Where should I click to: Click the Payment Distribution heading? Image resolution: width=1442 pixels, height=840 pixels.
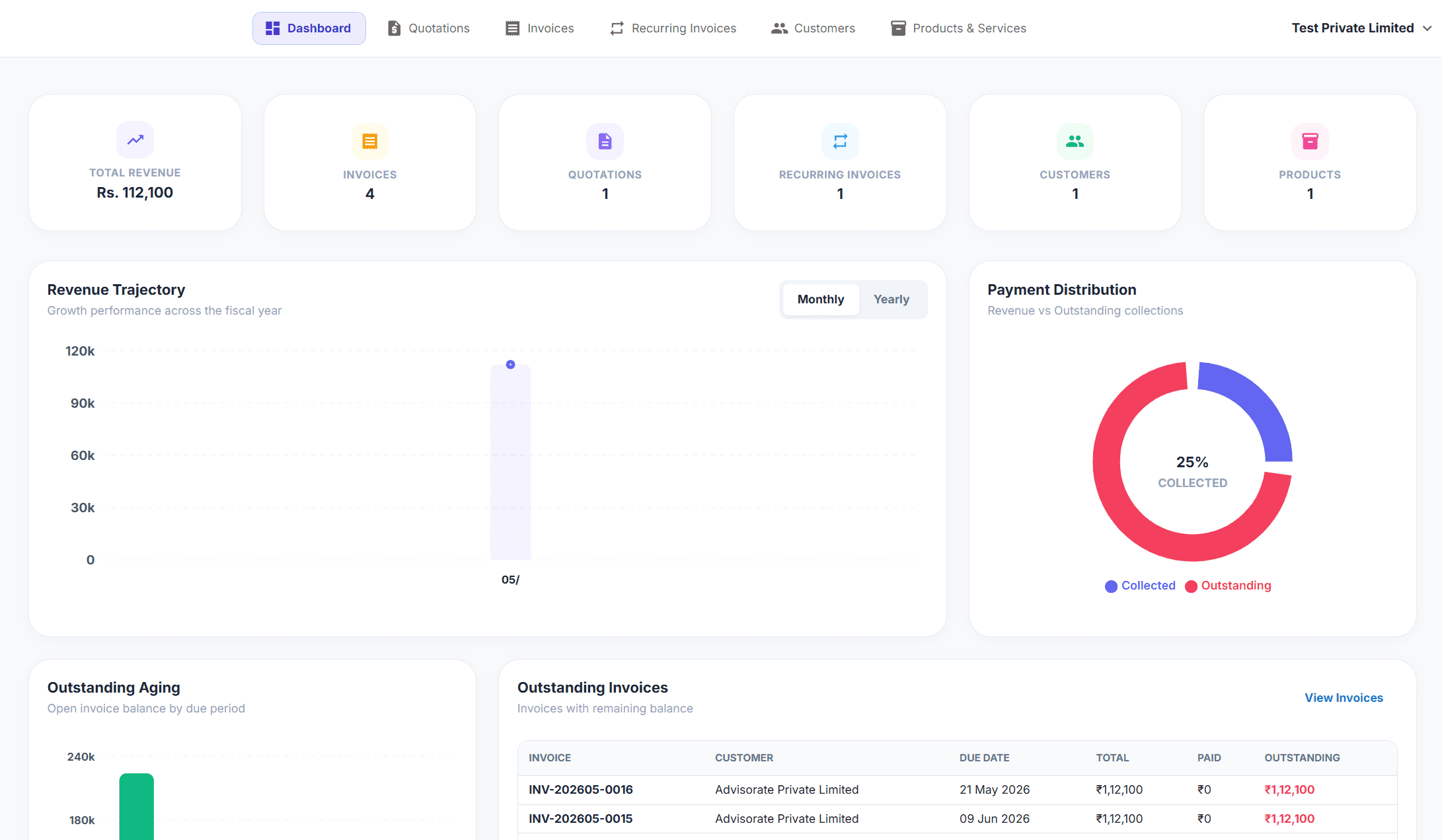[x=1062, y=290]
